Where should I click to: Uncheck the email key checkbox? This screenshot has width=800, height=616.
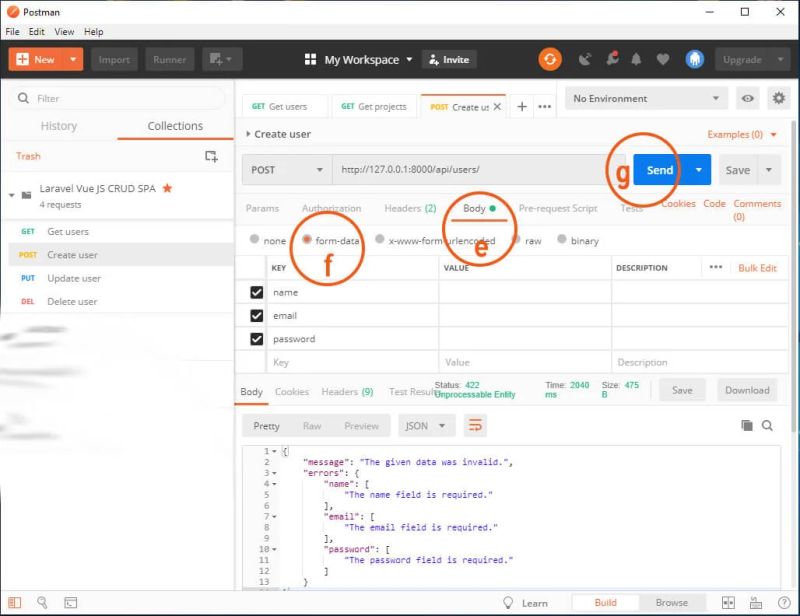point(257,316)
